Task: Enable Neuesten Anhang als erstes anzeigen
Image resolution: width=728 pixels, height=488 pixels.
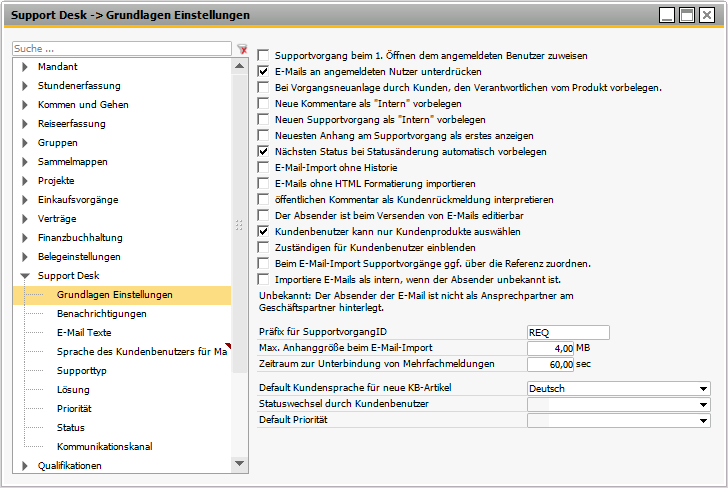Action: point(263,136)
